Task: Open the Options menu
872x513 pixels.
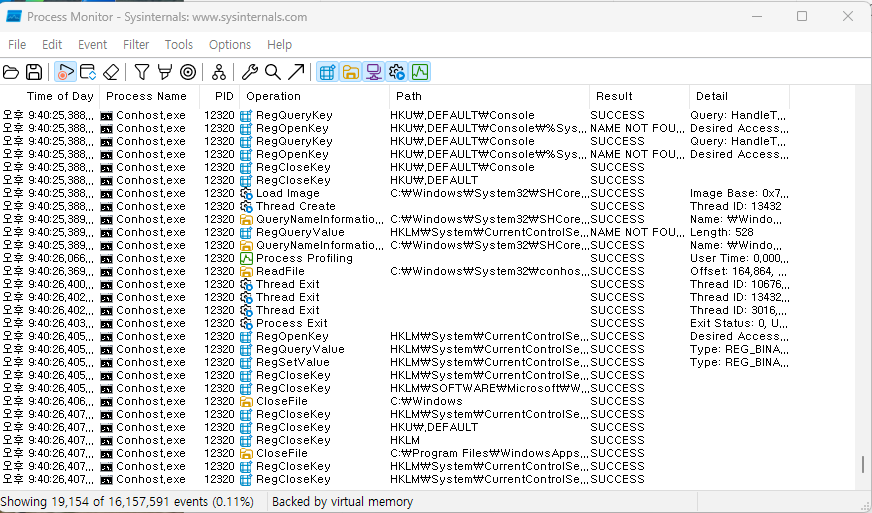Action: coord(230,44)
